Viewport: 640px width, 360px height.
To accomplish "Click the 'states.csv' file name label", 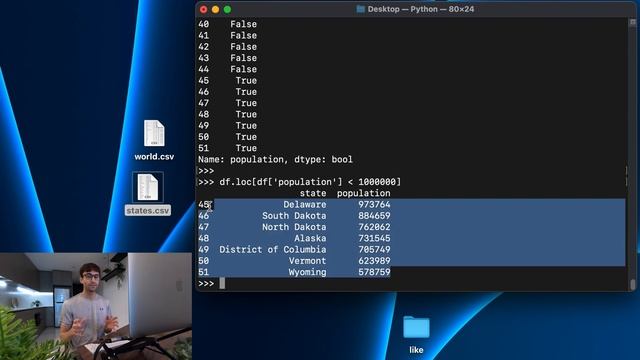I will click(148, 211).
